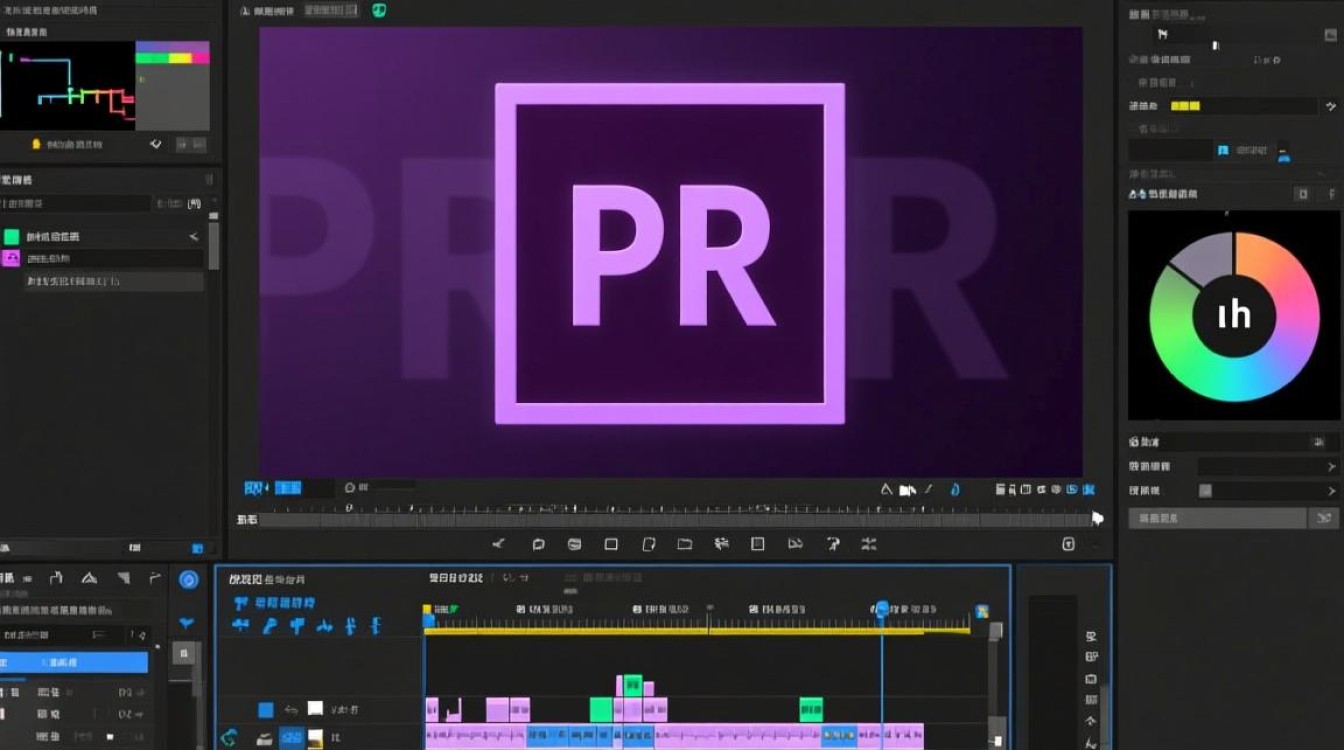Toggle the white box on the upper track header
The width and height of the screenshot is (1344, 750).
pos(315,709)
